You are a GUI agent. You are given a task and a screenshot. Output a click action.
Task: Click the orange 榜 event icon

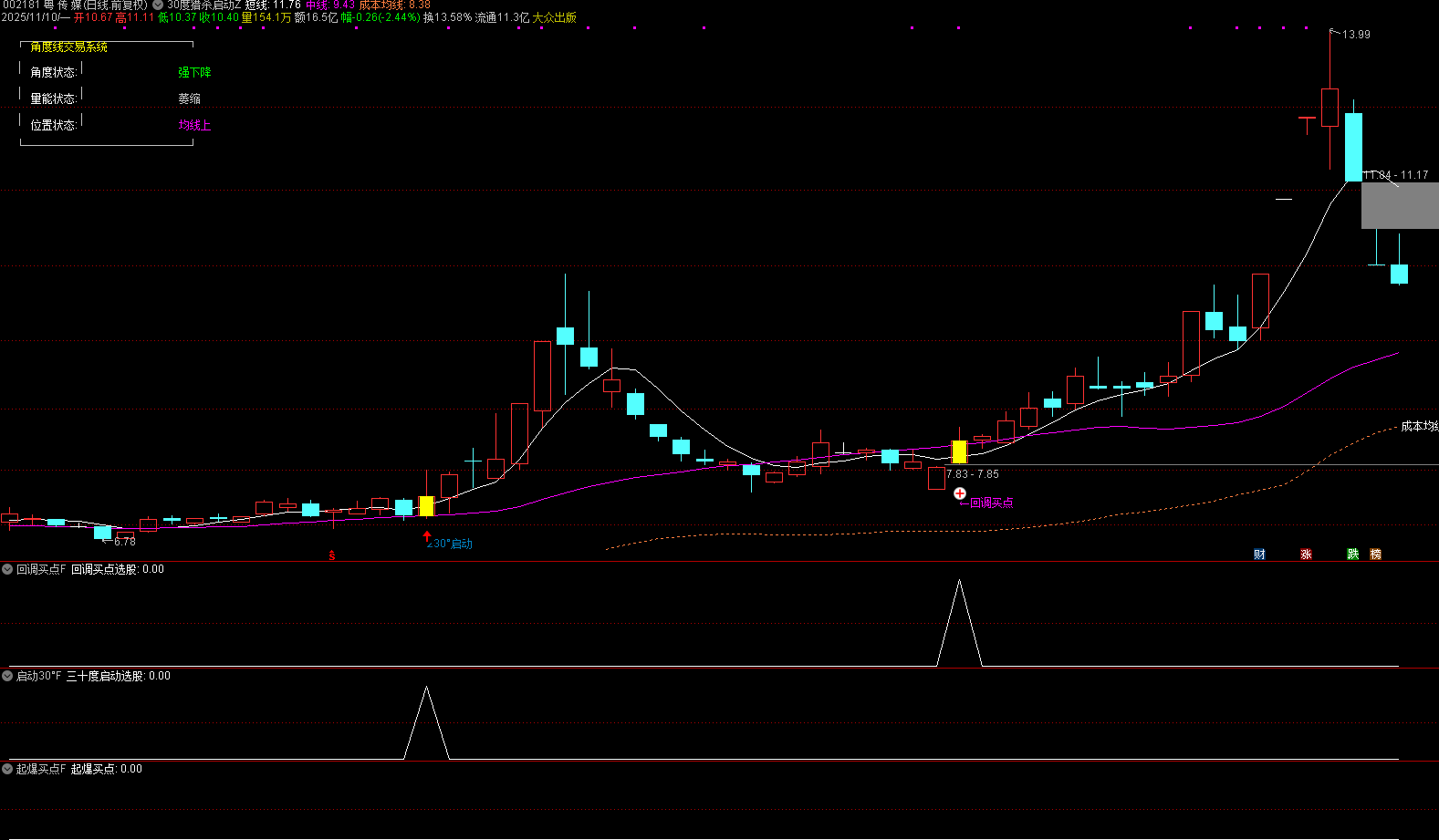[1375, 555]
